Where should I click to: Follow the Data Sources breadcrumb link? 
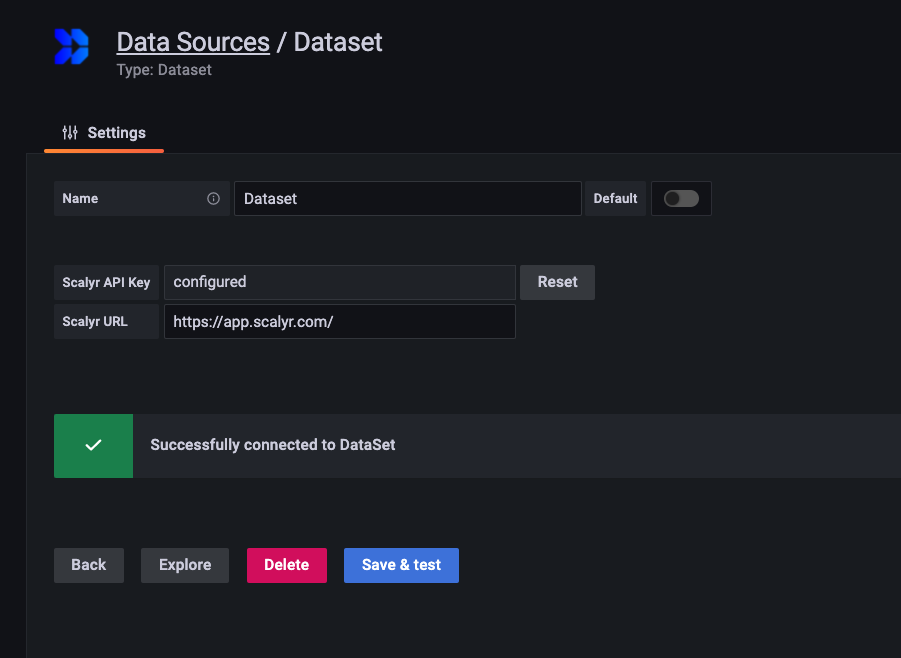[x=193, y=42]
